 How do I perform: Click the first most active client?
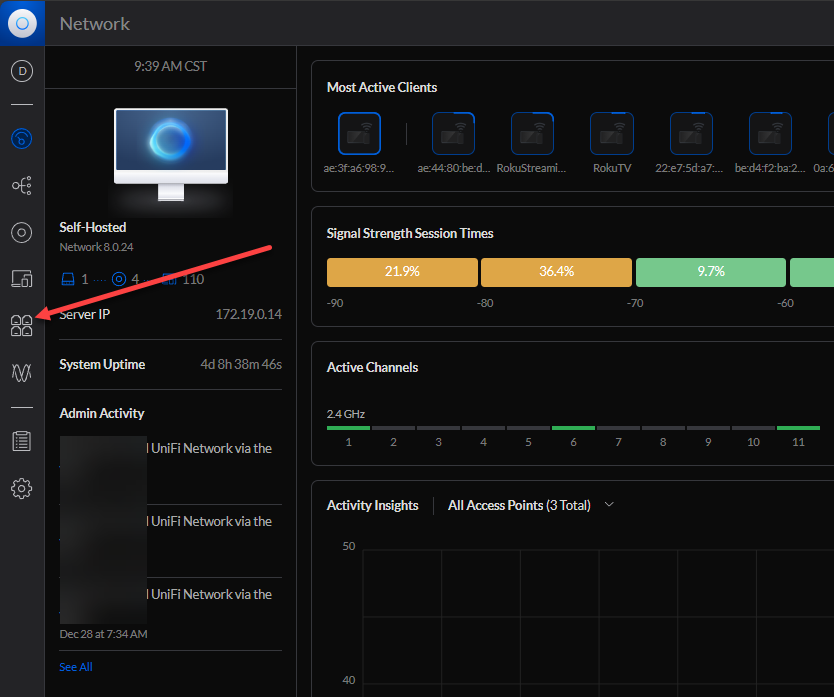pyautogui.click(x=359, y=133)
